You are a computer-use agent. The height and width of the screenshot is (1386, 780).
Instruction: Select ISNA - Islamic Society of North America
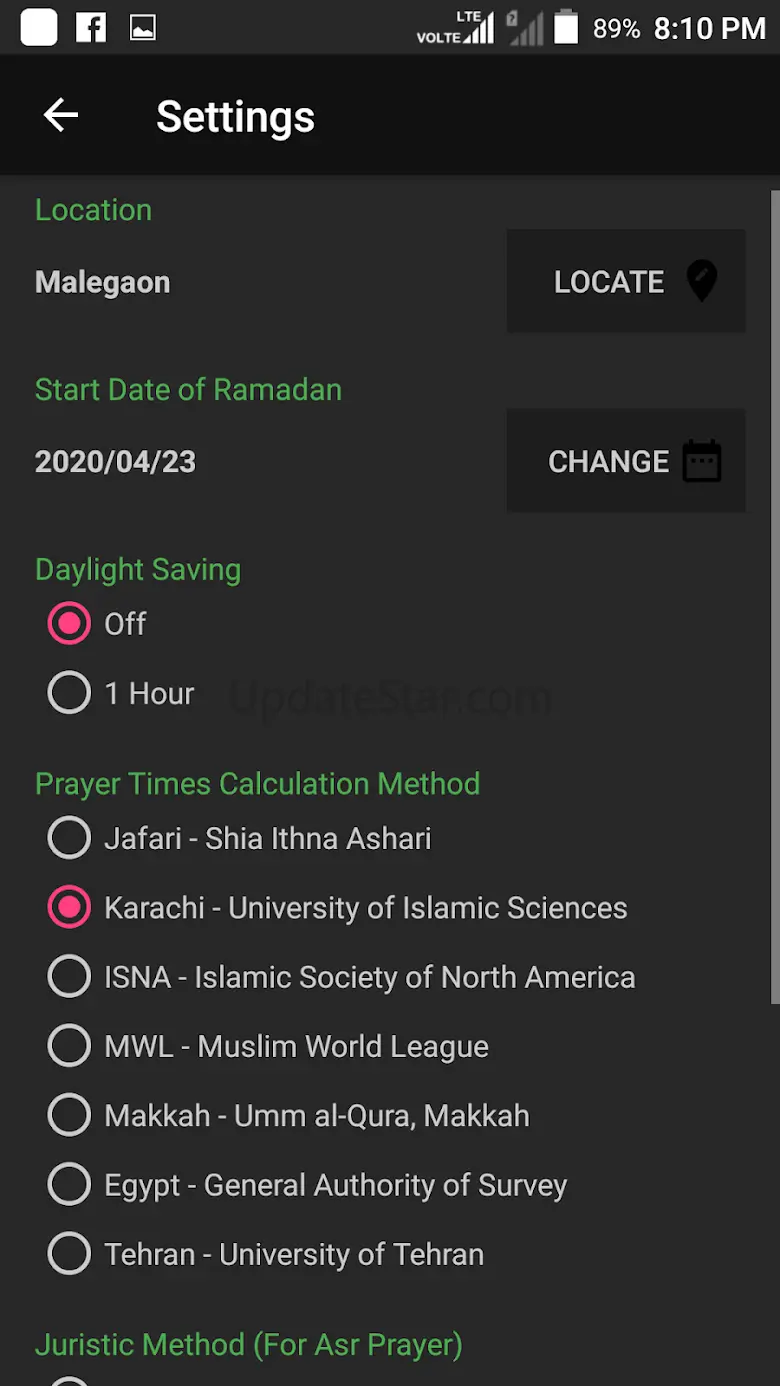69,977
